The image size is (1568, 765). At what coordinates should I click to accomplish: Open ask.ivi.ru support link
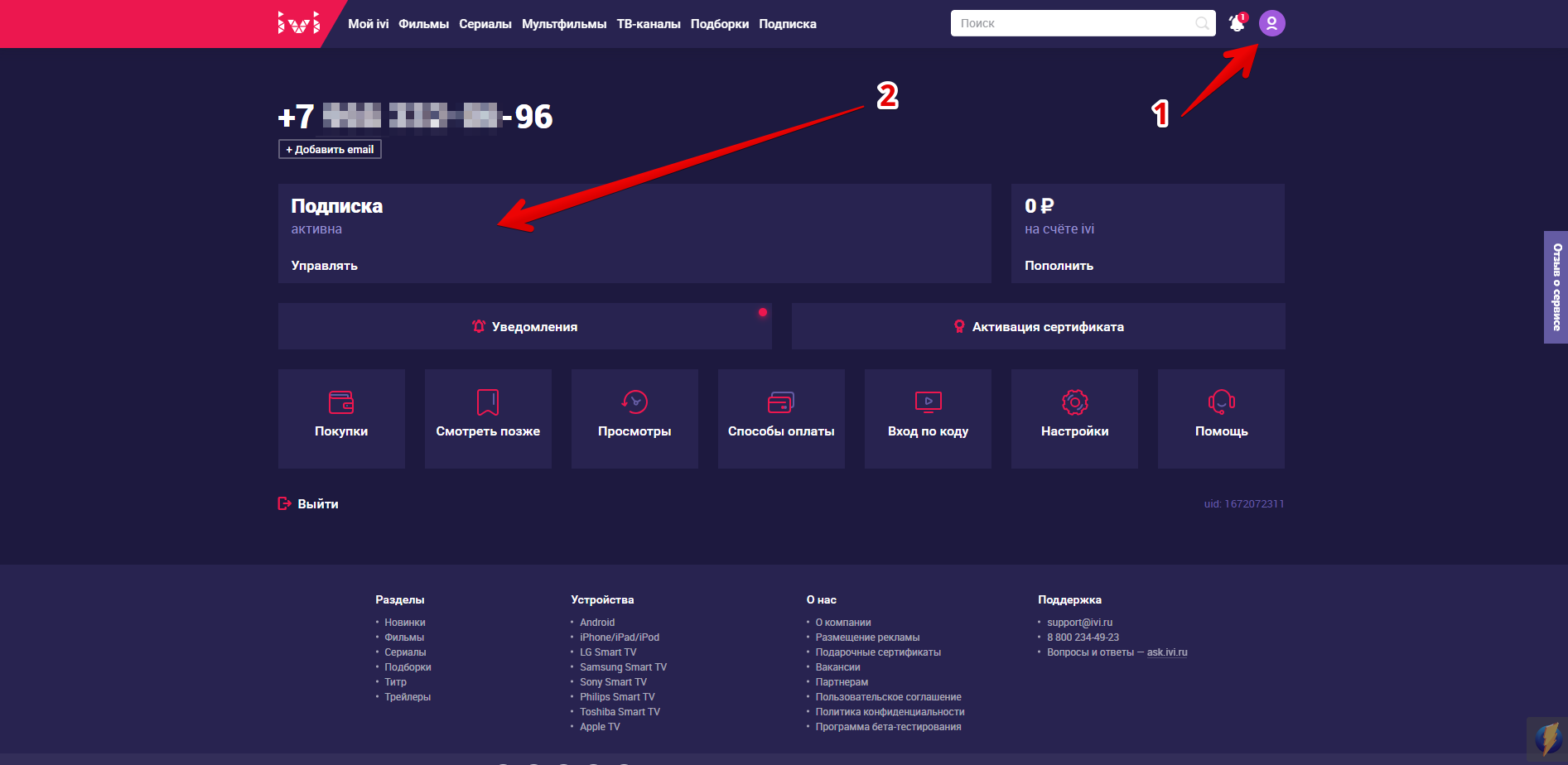(x=1167, y=652)
